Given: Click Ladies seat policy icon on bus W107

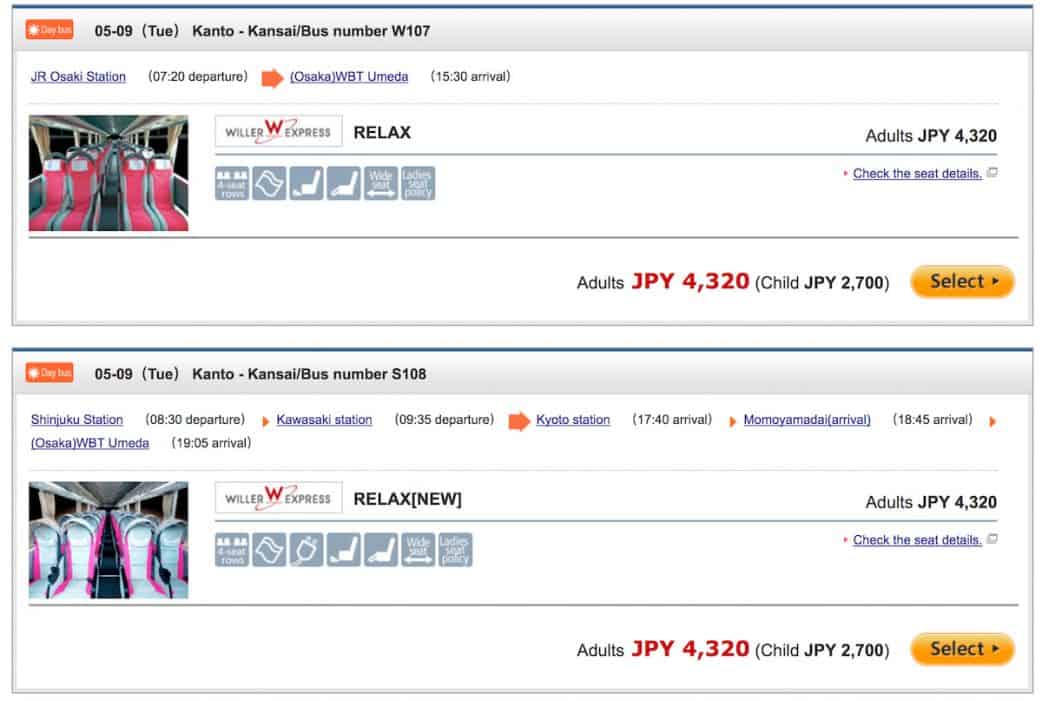Looking at the screenshot, I should (418, 183).
